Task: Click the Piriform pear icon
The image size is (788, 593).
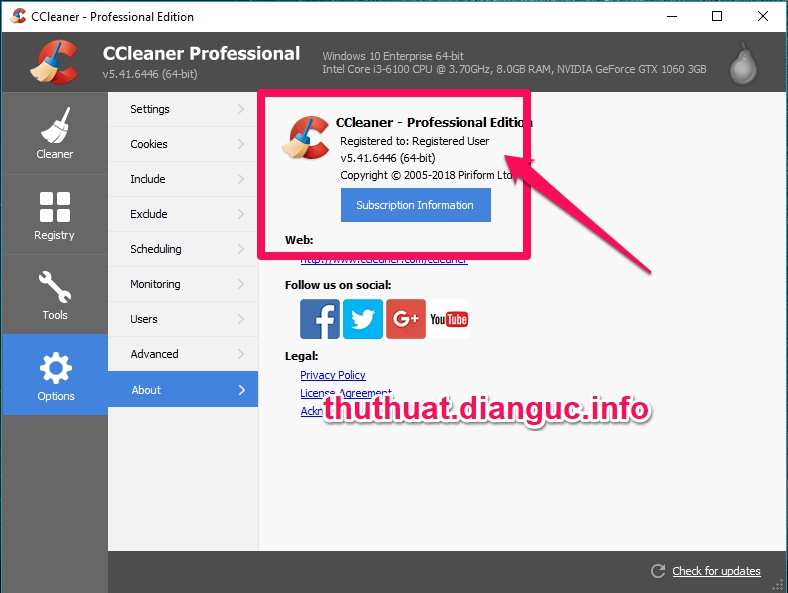Action: [743, 64]
